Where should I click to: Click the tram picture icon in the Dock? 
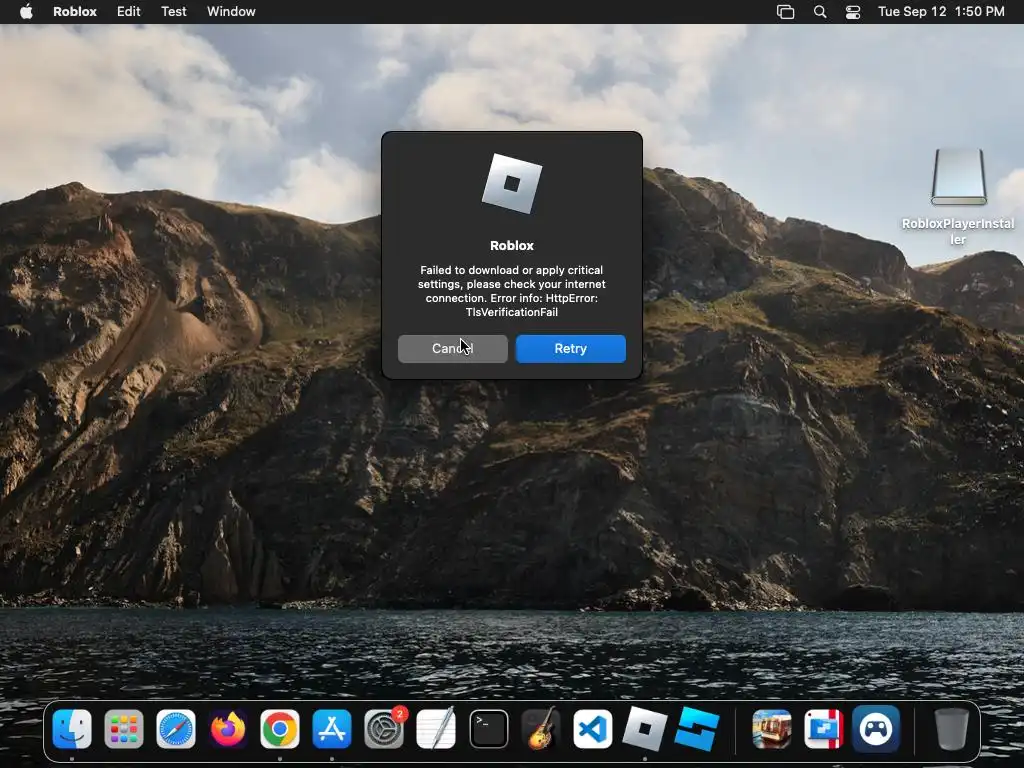click(x=771, y=729)
